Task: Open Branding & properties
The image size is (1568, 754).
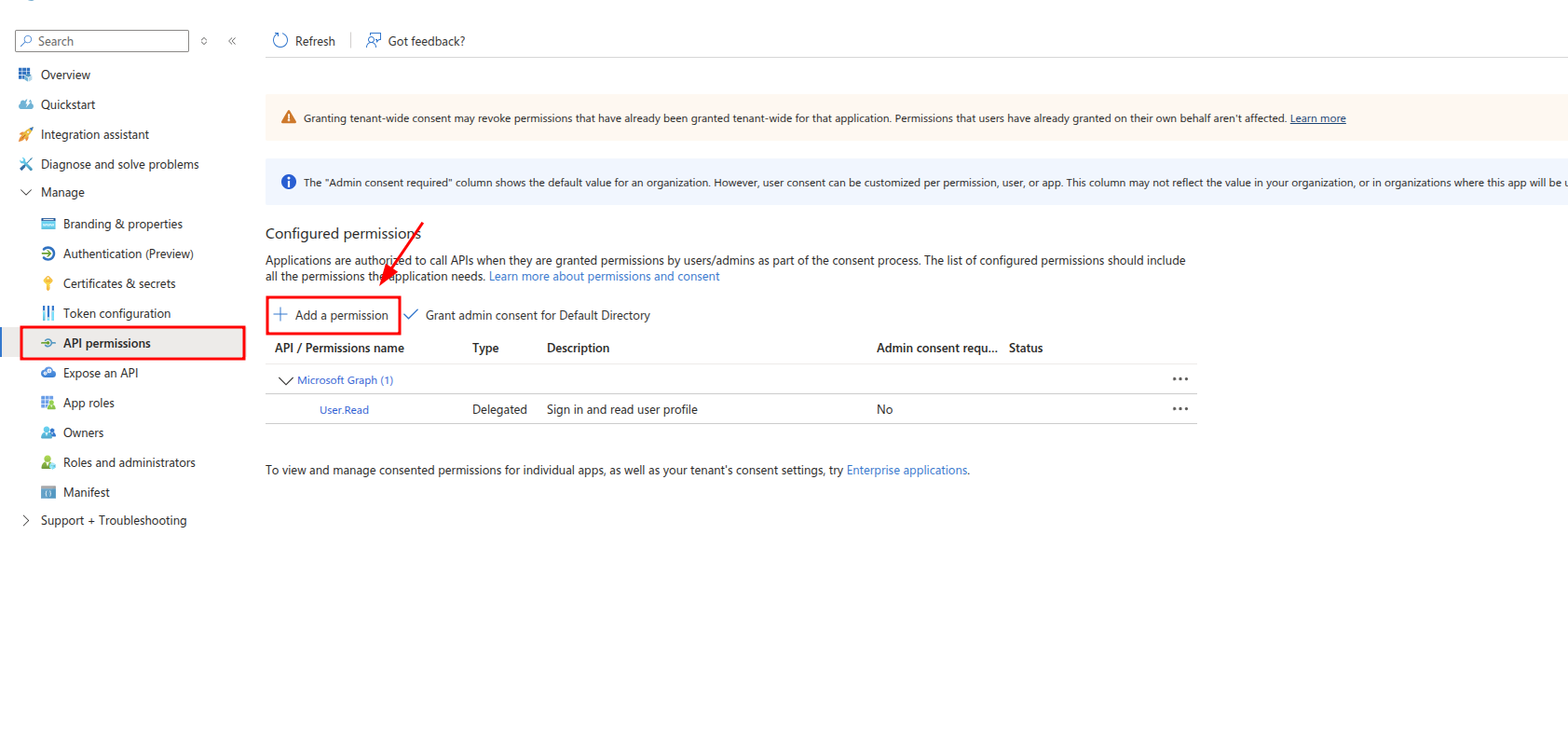Action: click(x=123, y=224)
